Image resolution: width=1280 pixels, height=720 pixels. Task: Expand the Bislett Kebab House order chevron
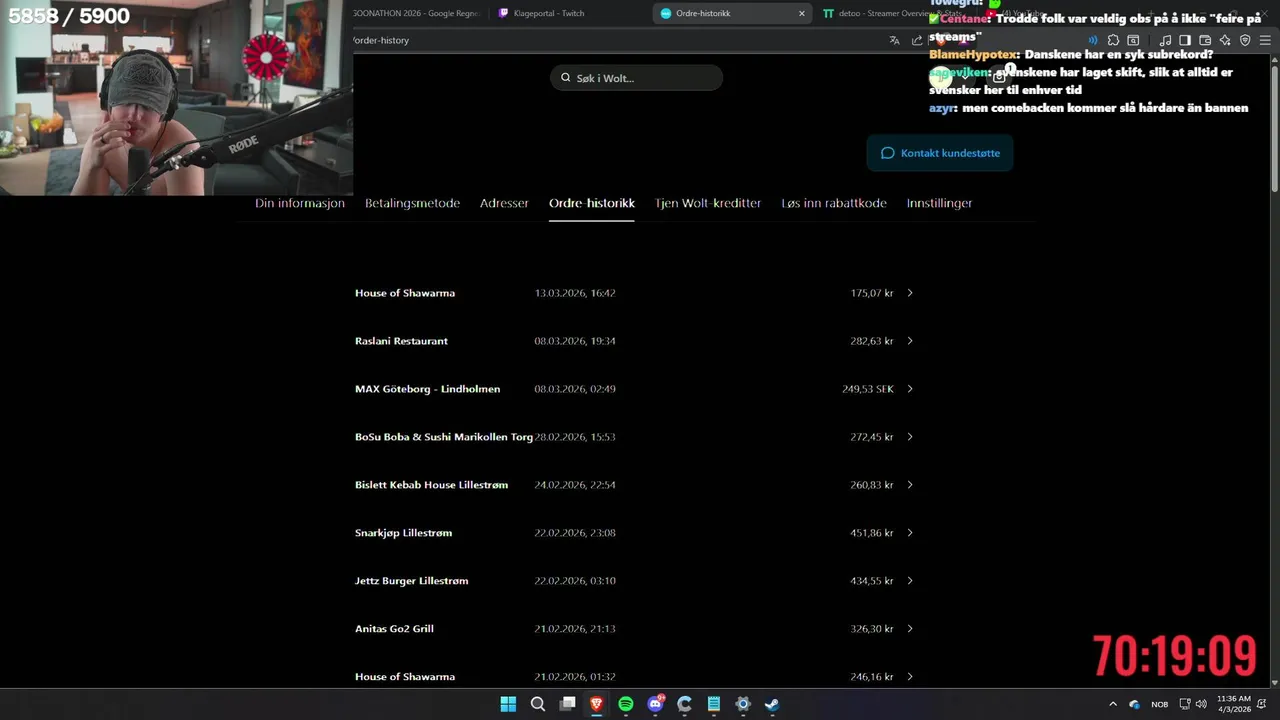pos(910,485)
